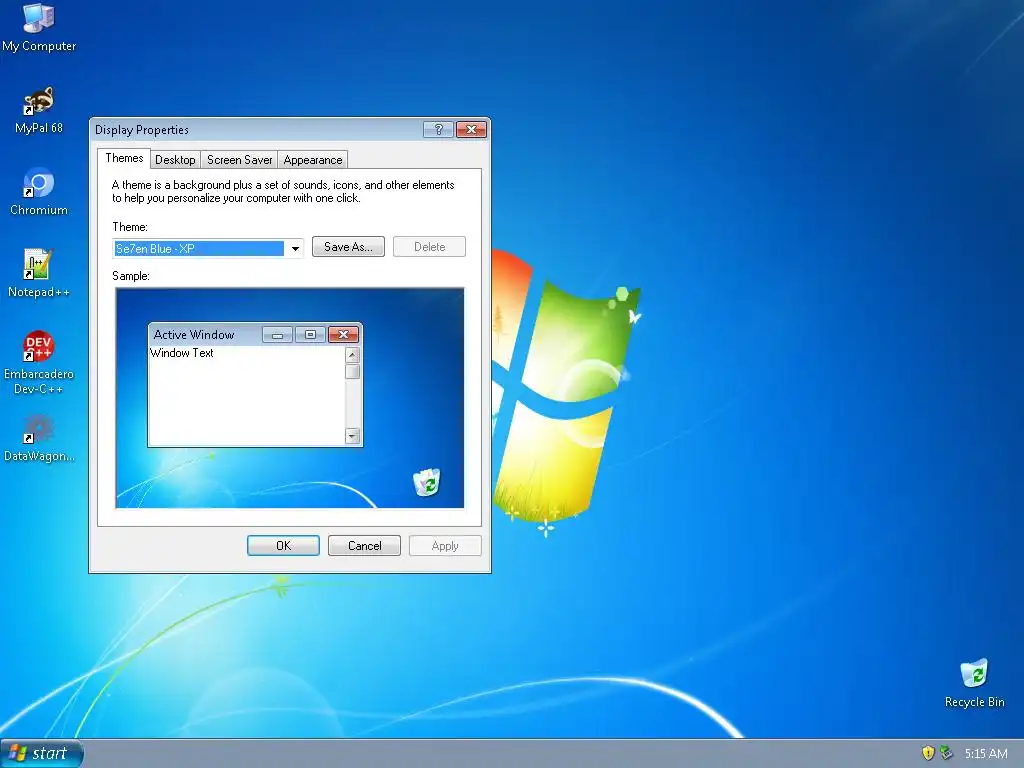Click the Apply button

[x=445, y=545]
